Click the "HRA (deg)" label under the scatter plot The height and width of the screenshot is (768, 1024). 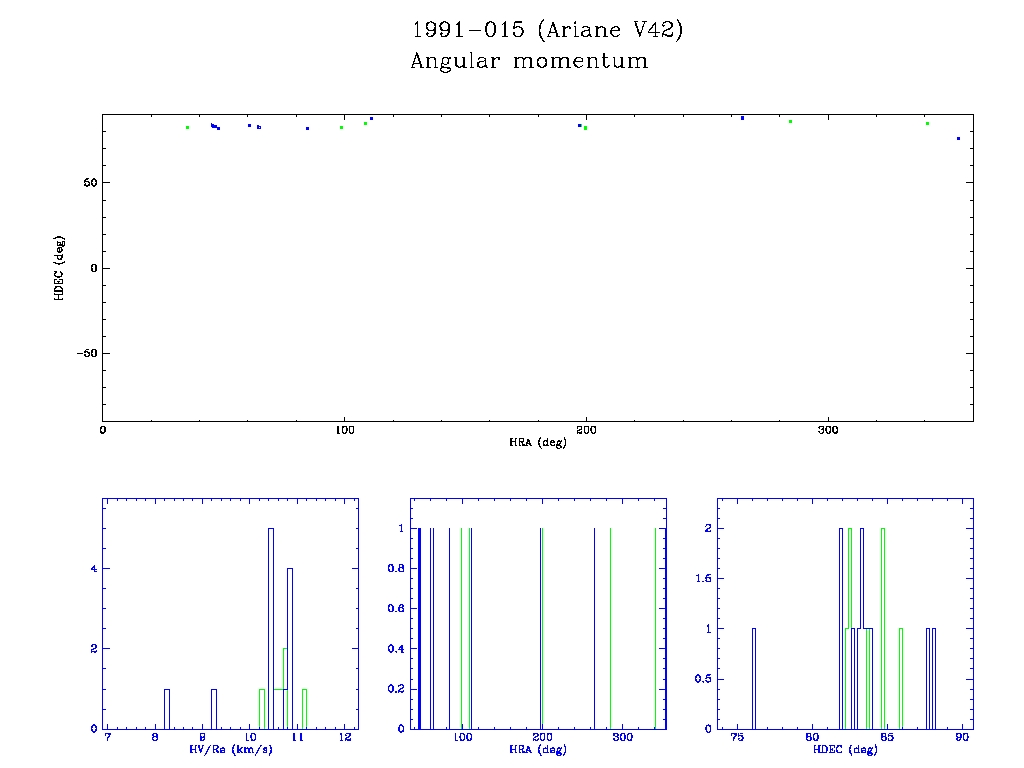tap(537, 442)
